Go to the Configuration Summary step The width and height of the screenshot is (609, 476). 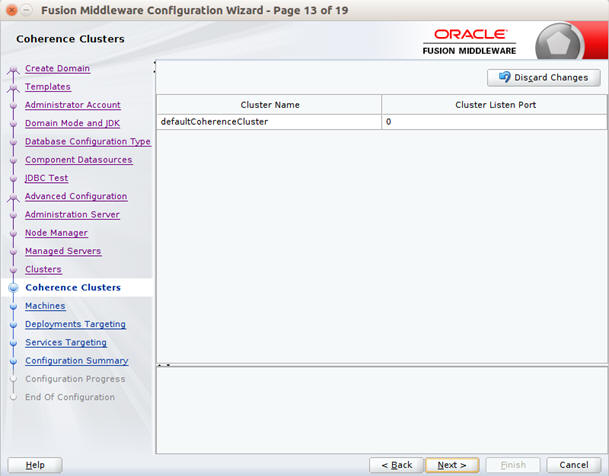77,360
